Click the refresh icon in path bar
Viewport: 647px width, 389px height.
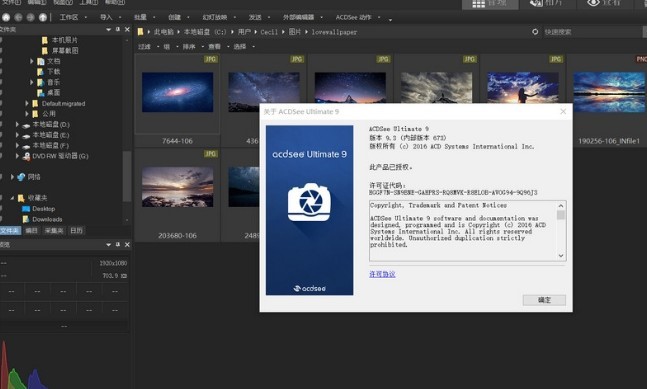pos(535,32)
